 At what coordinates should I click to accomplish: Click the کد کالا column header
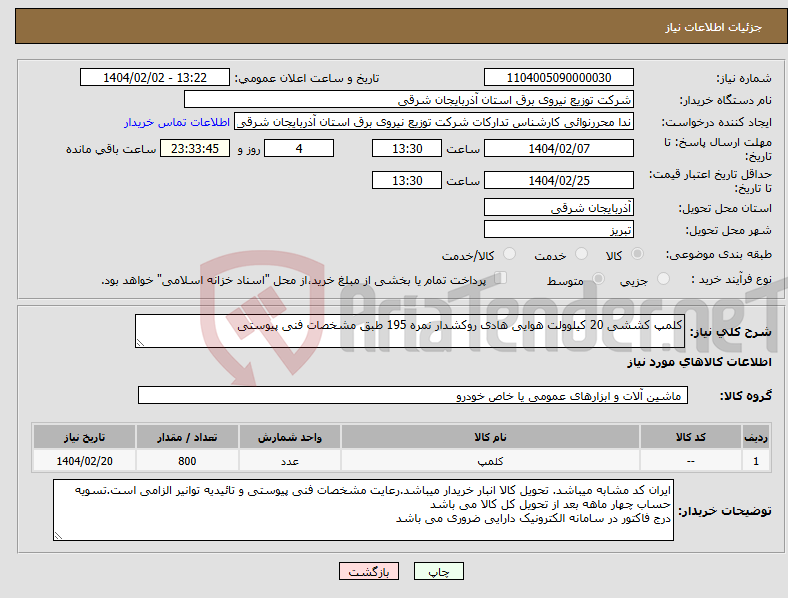point(691,437)
